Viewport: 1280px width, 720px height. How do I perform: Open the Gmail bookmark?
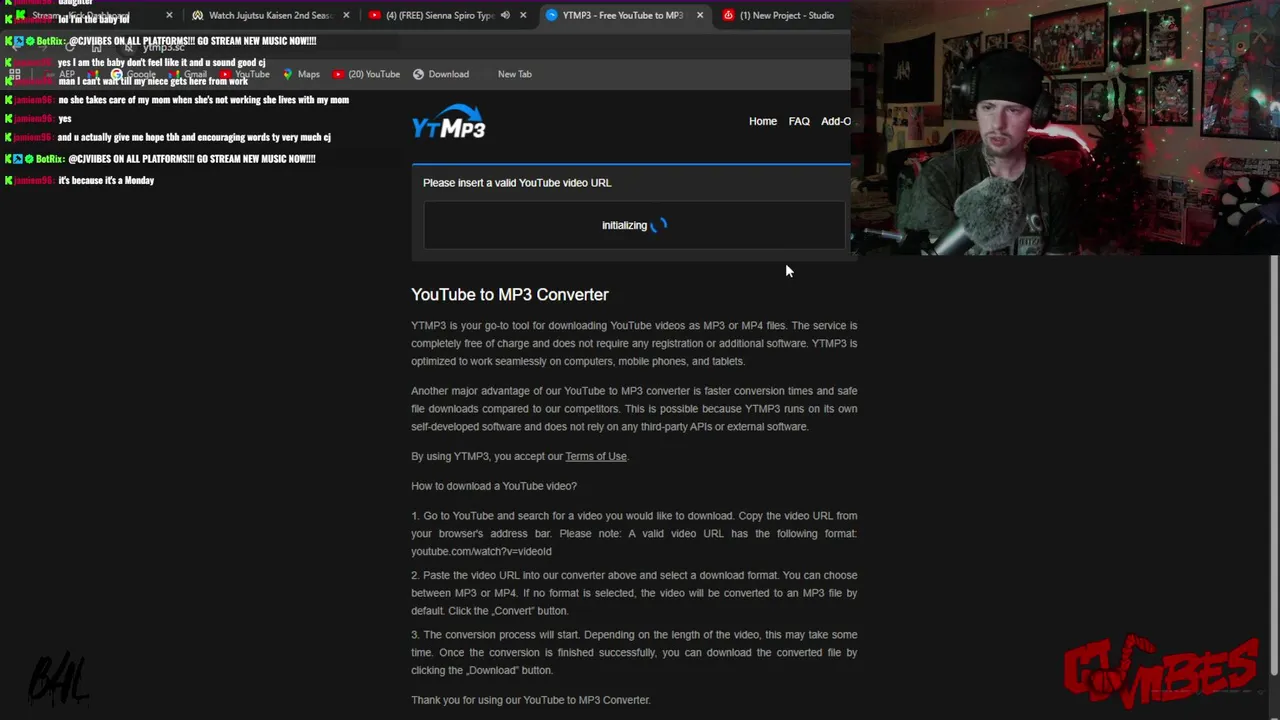point(188,74)
